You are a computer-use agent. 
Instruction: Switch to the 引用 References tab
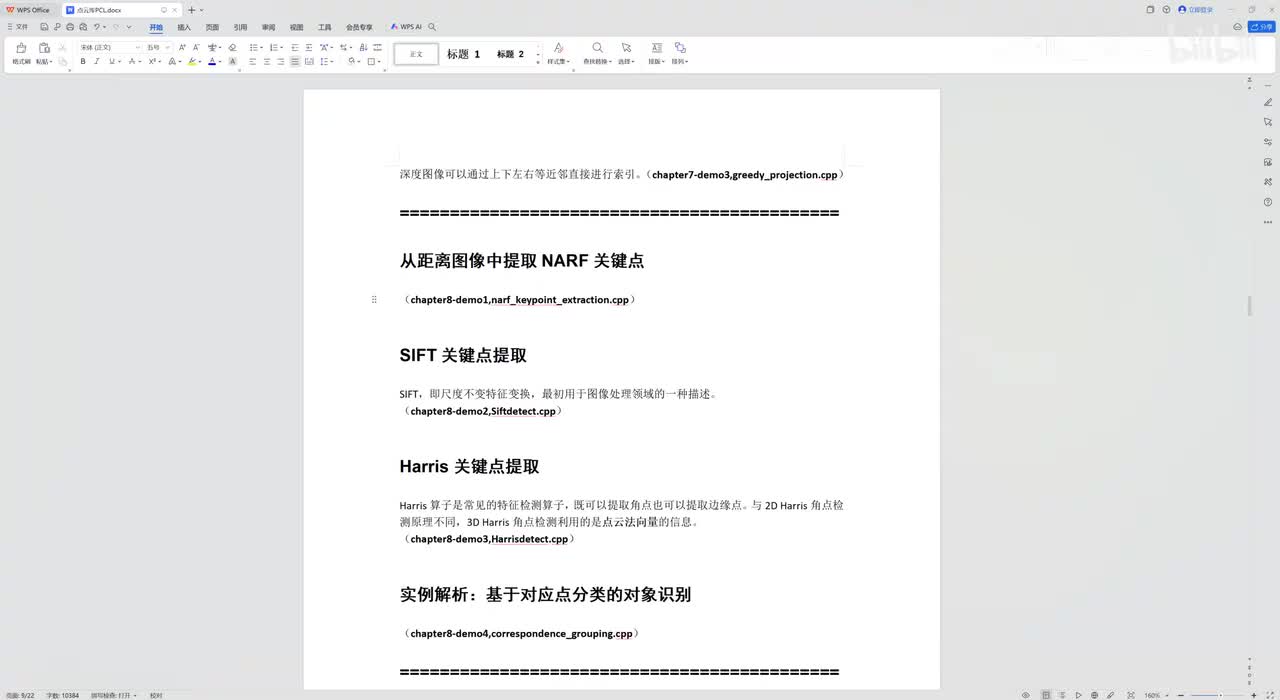[x=240, y=27]
